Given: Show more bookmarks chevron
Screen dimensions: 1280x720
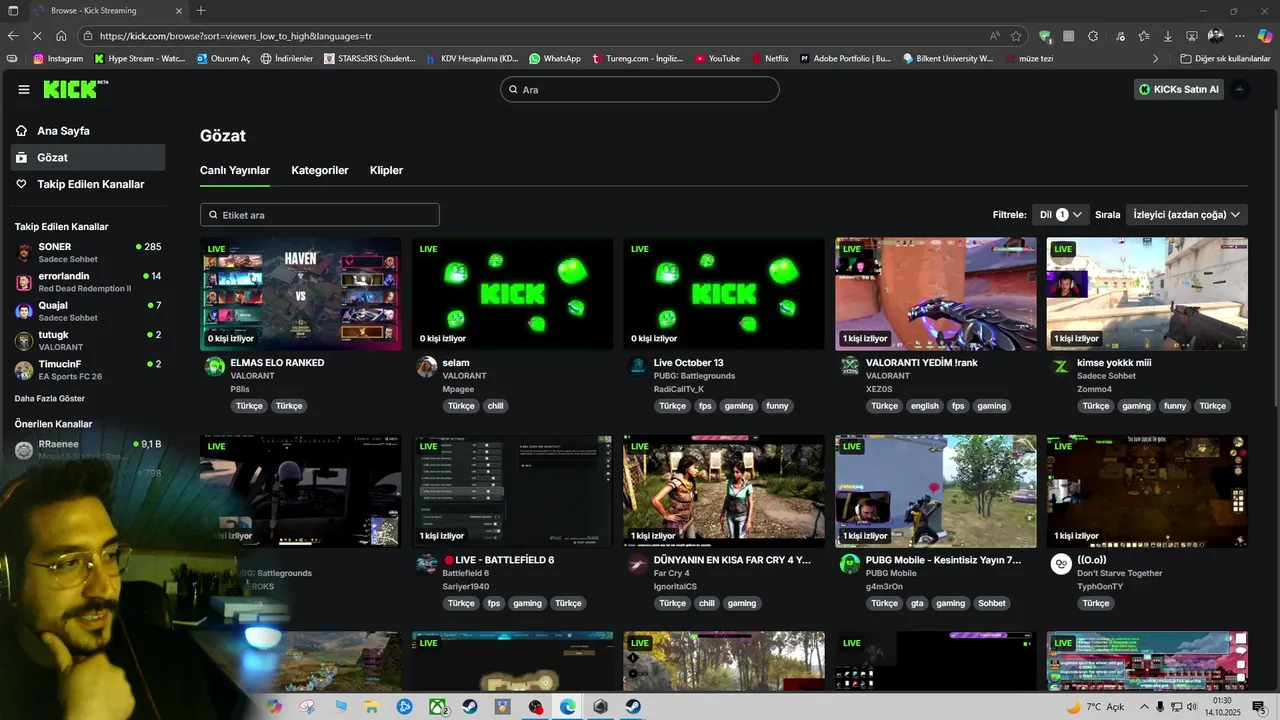Looking at the screenshot, I should [1156, 59].
